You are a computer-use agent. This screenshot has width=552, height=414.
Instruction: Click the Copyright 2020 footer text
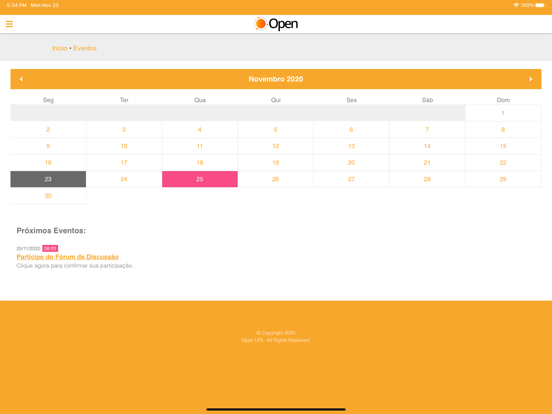tap(276, 333)
